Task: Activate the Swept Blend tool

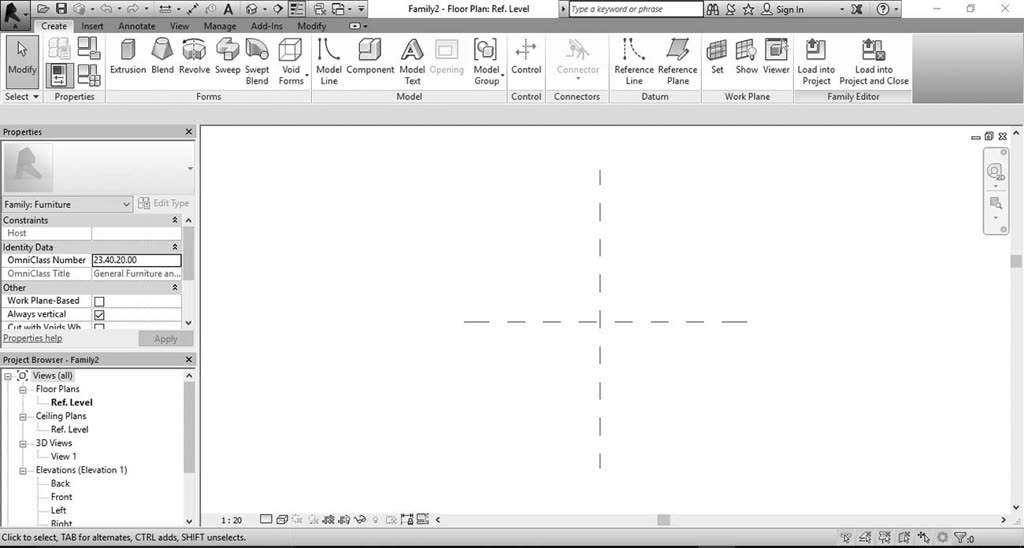Action: [x=257, y=62]
